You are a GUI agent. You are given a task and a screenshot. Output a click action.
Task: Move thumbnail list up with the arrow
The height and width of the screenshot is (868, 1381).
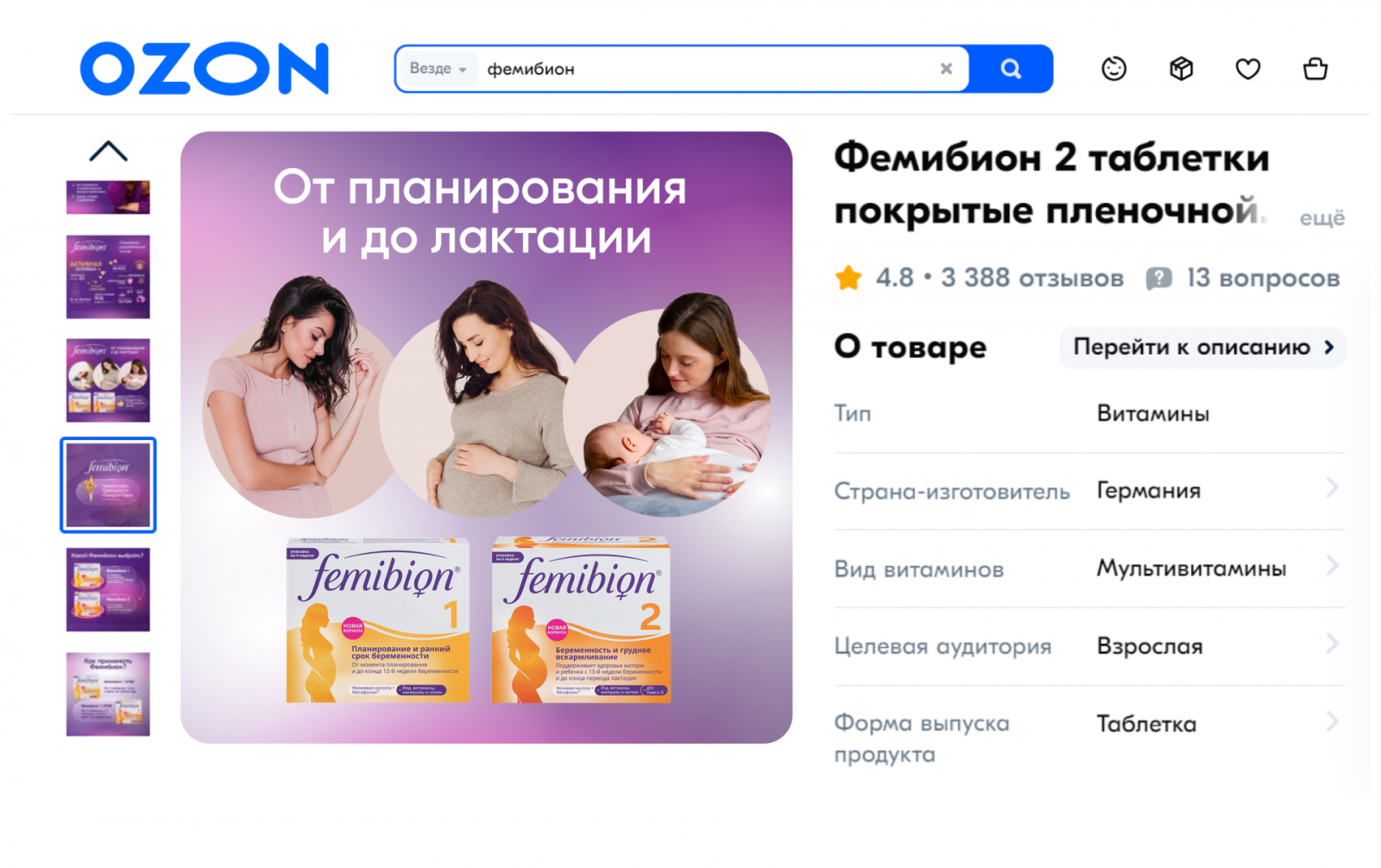(x=109, y=151)
